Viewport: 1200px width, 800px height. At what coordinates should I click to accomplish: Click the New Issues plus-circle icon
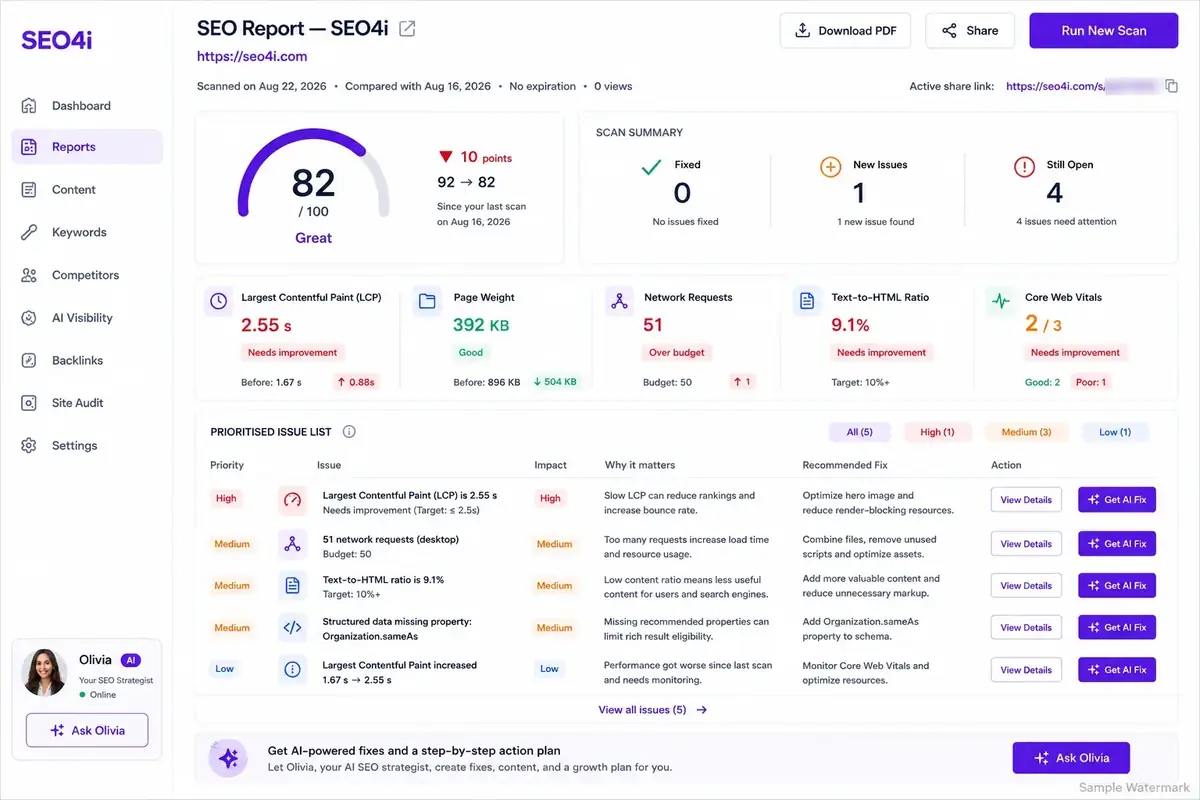tap(830, 167)
